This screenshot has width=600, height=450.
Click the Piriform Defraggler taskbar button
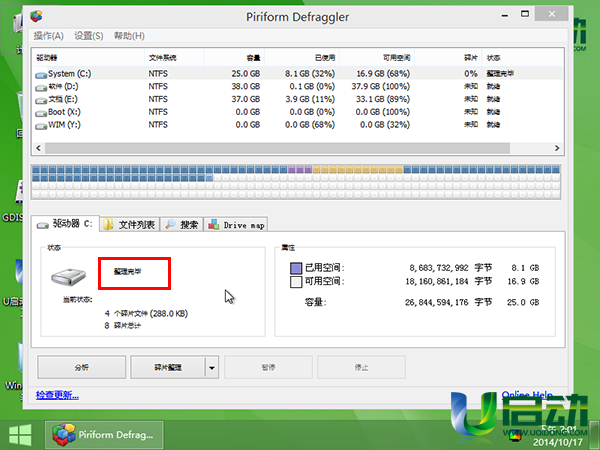104,435
